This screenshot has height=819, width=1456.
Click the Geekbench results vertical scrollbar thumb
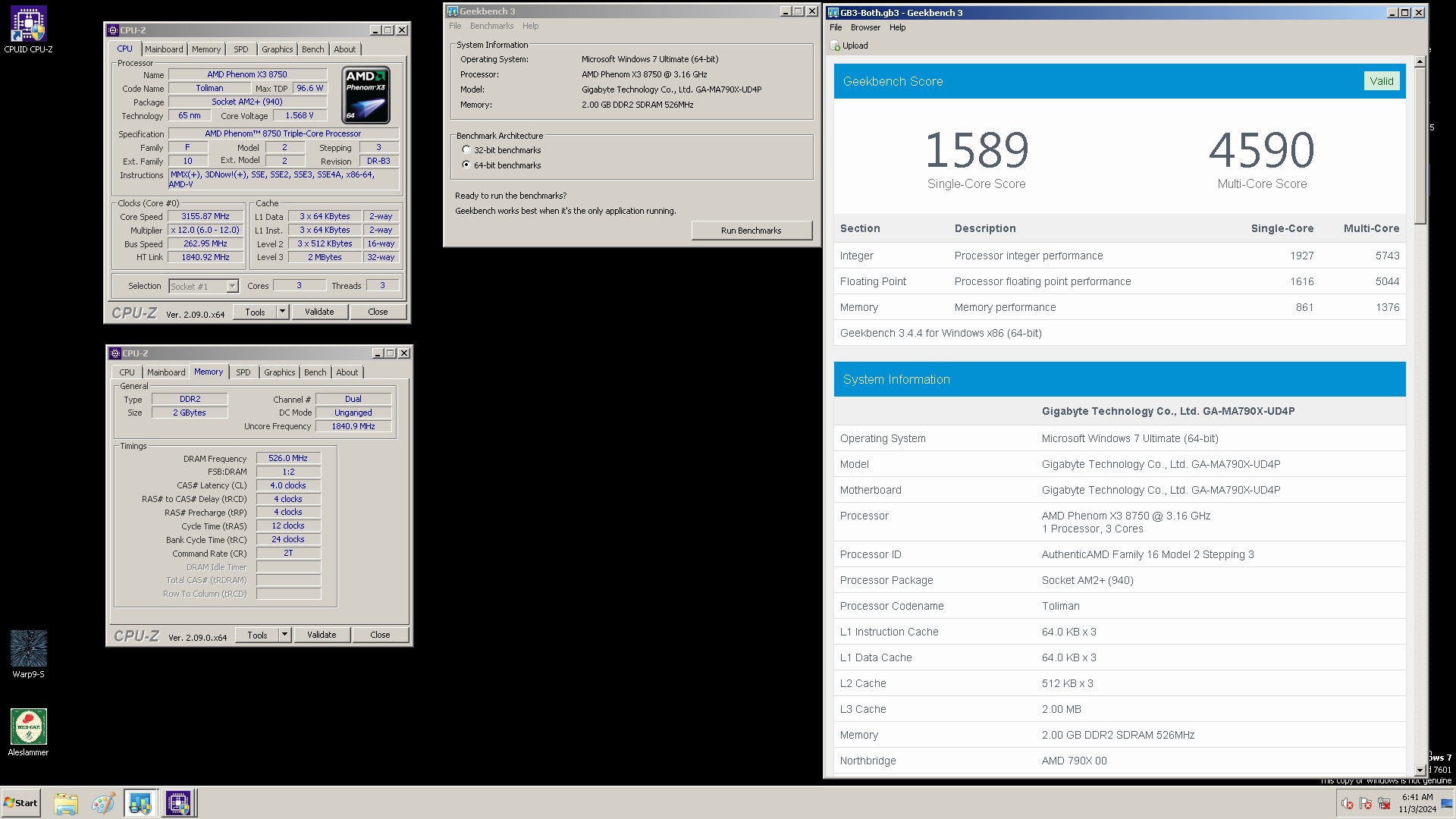click(1420, 146)
